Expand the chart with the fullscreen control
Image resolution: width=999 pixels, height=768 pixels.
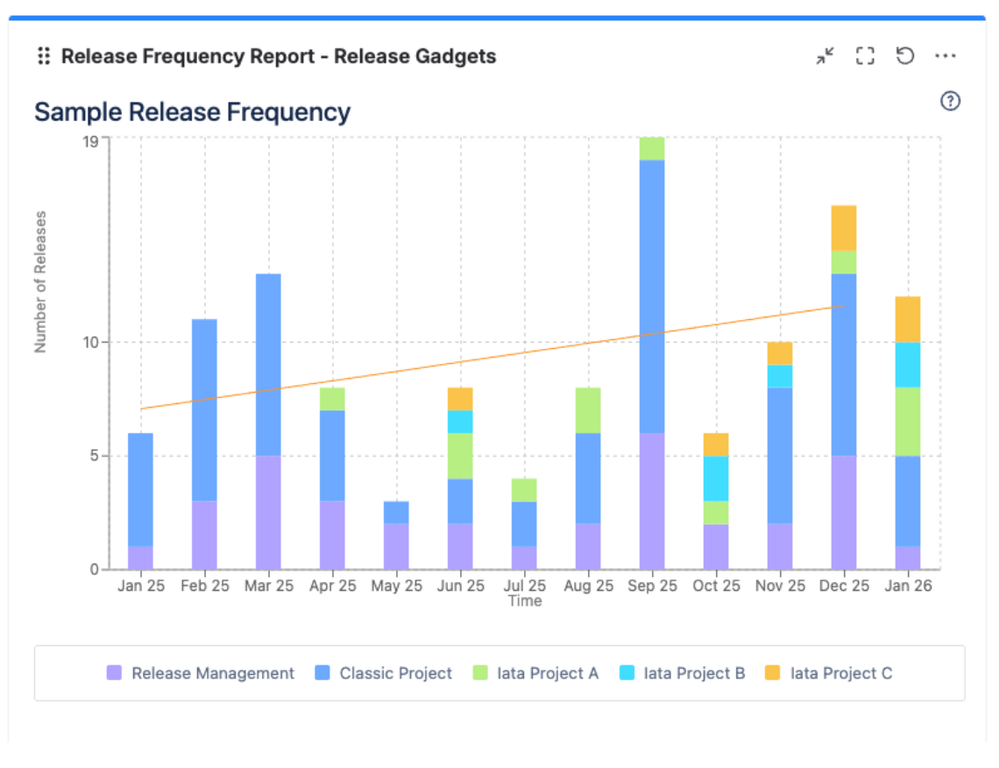point(864,56)
